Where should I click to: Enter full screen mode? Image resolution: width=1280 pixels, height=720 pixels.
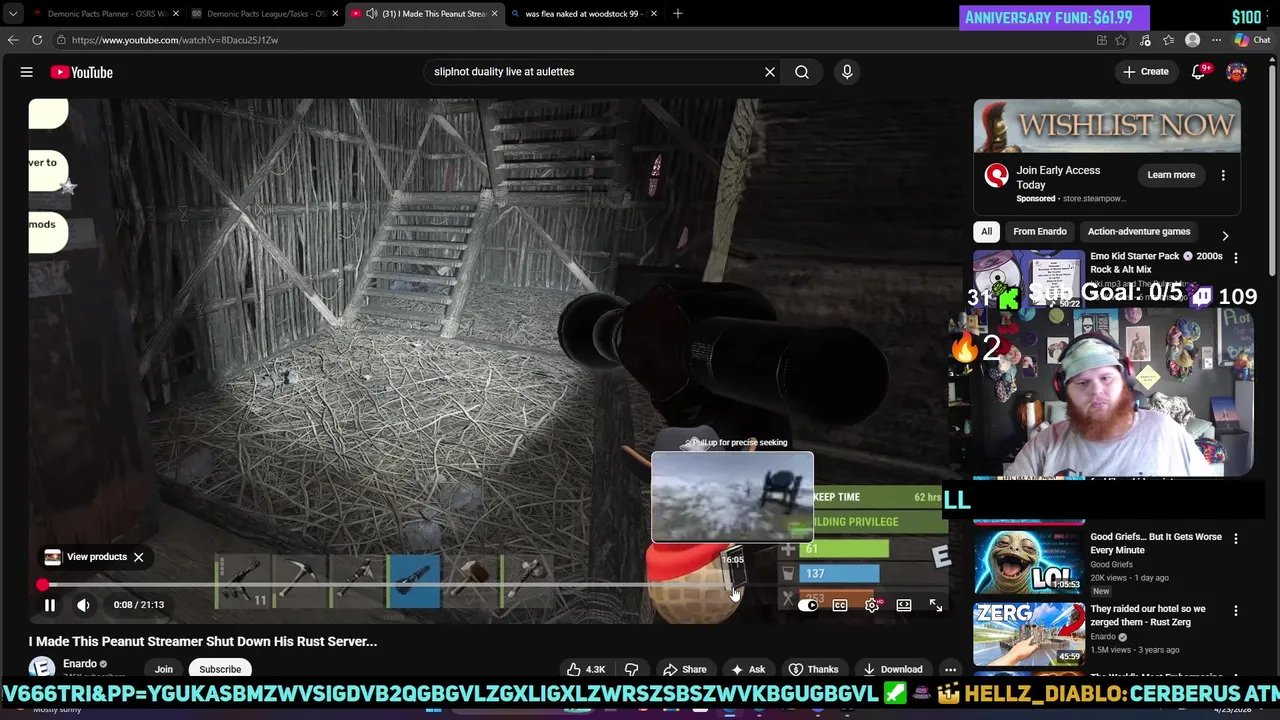pos(936,605)
